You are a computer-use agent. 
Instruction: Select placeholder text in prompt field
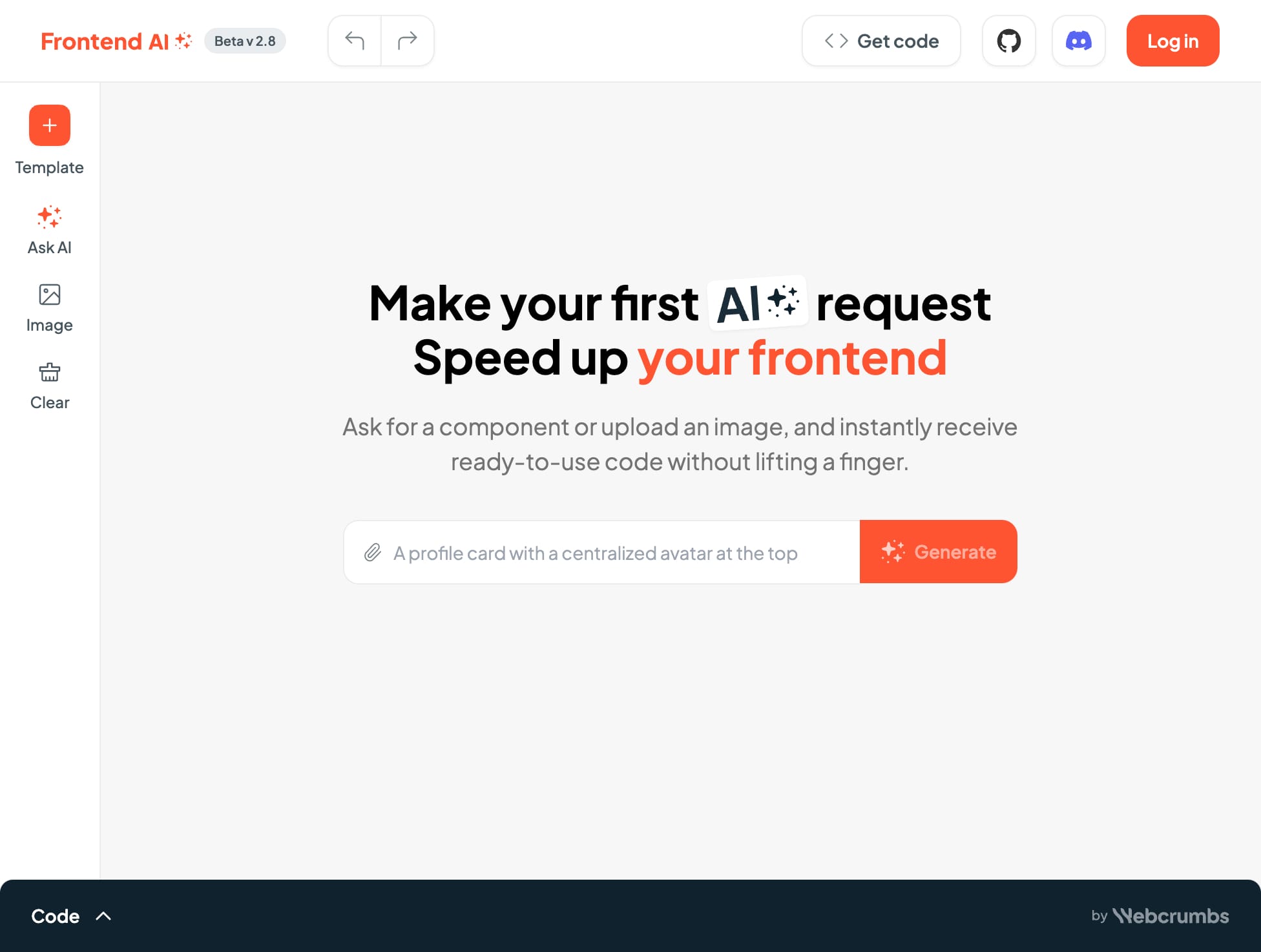pos(596,553)
